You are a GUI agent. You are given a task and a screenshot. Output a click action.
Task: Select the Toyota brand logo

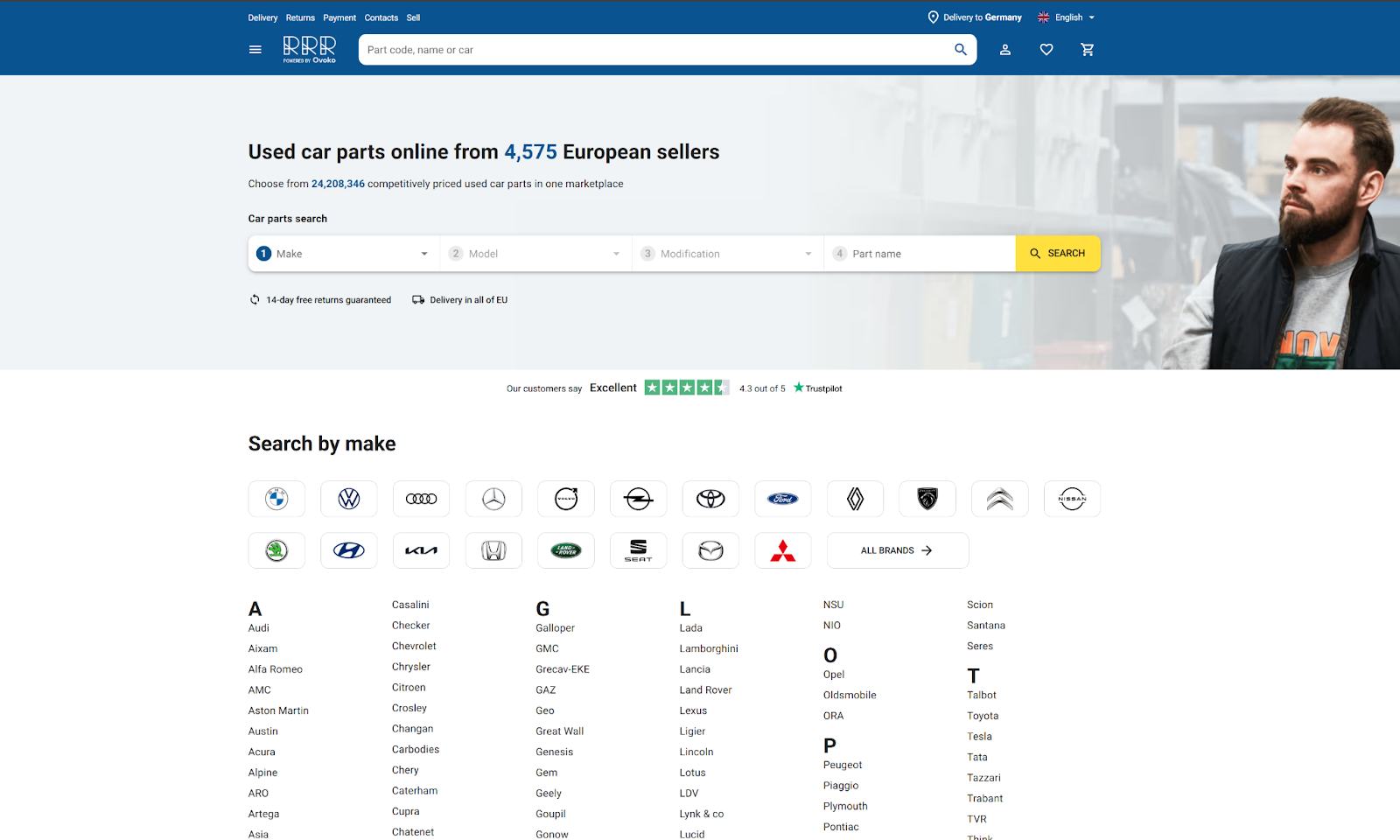pos(710,499)
